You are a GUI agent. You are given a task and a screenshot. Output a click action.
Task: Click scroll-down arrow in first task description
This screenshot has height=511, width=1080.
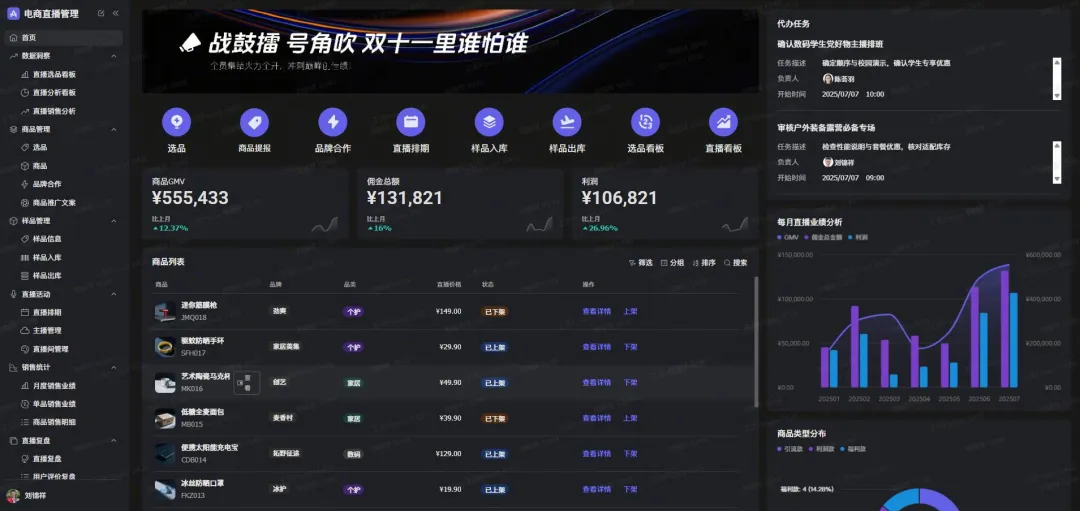click(1057, 96)
